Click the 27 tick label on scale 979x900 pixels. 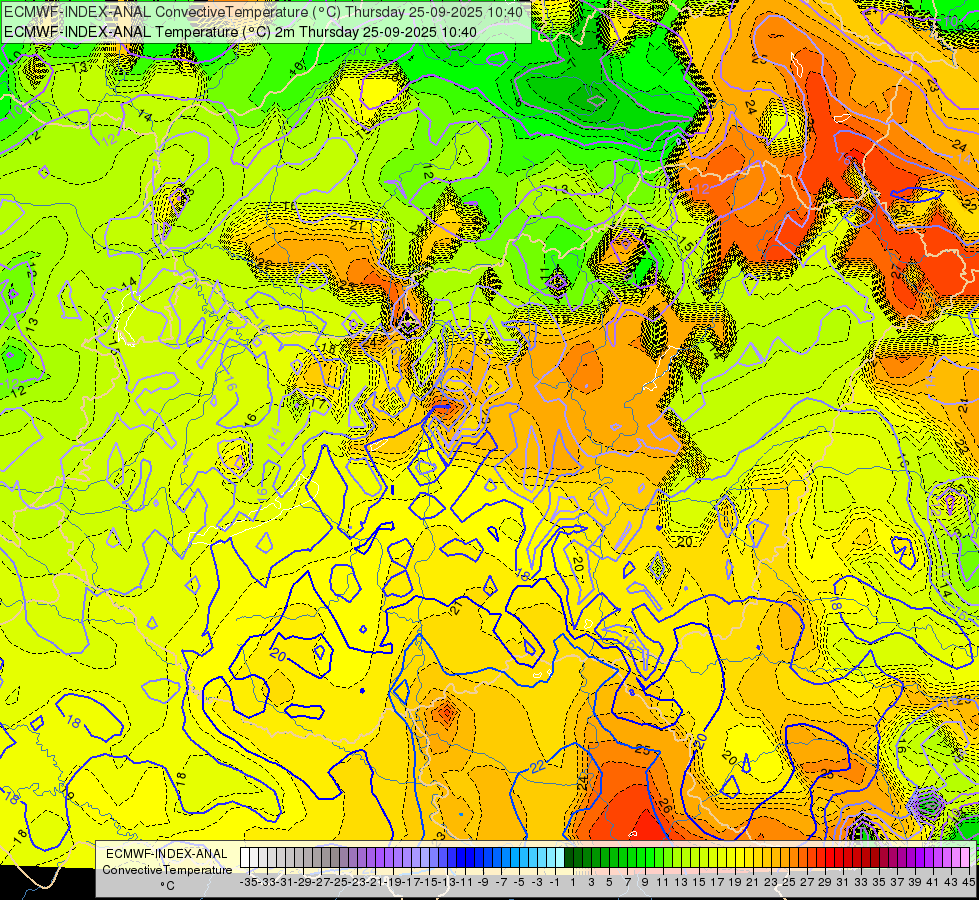coord(806,882)
